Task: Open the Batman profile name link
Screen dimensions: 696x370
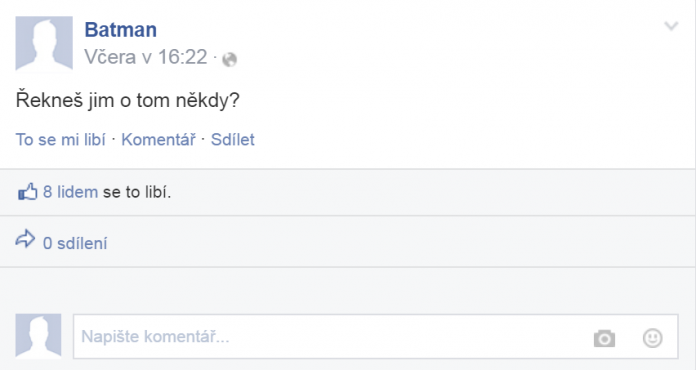Action: point(120,30)
